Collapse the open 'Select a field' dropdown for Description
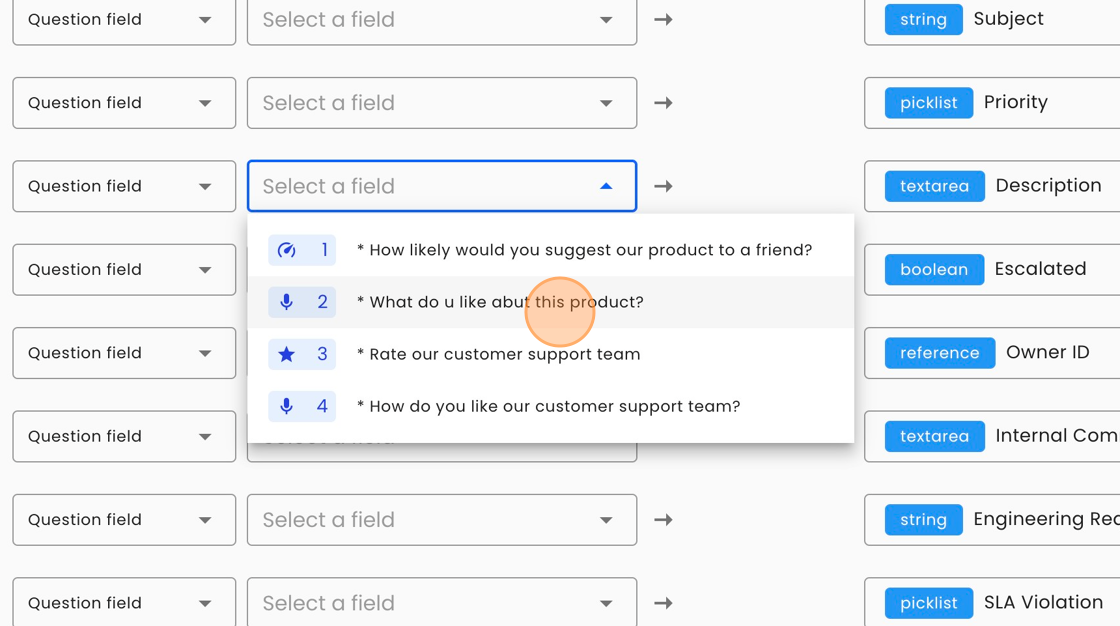Viewport: 1120px width, 626px height. pos(606,186)
